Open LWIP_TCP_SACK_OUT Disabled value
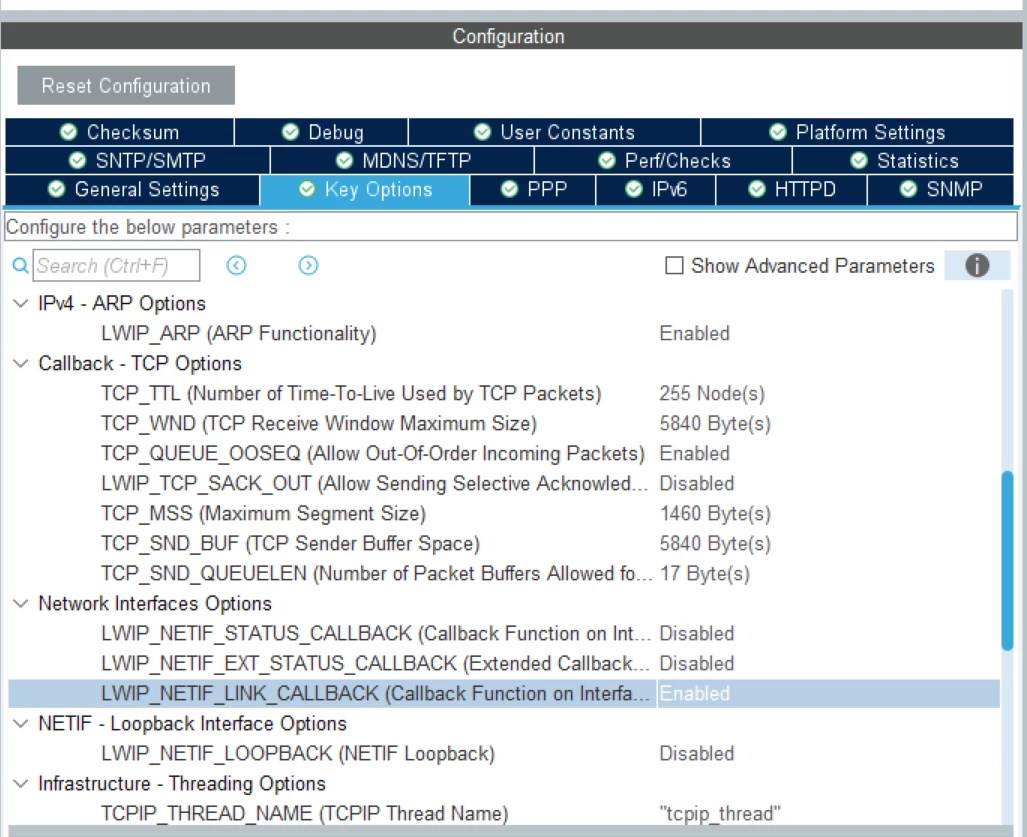 (x=696, y=483)
